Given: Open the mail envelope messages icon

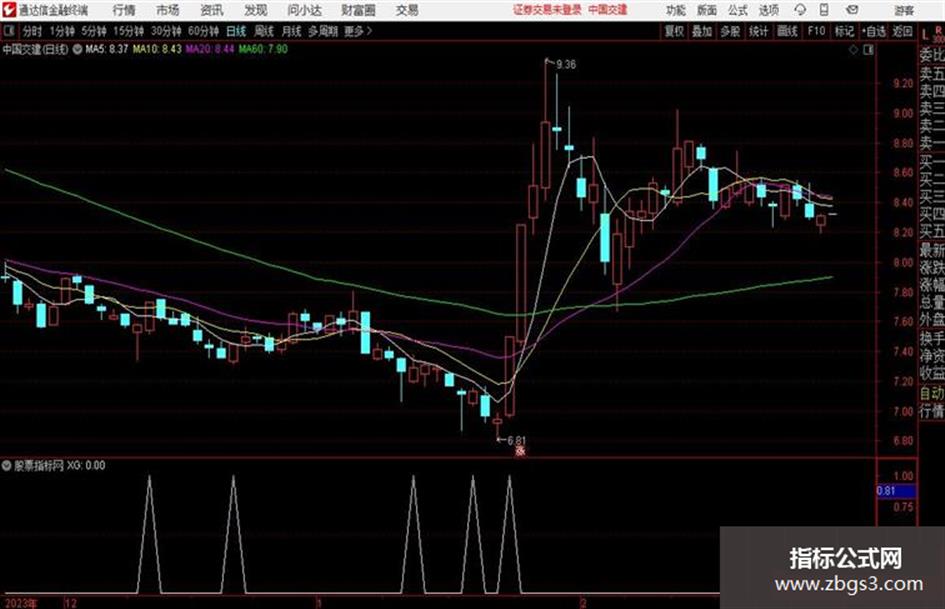Looking at the screenshot, I should [852, 10].
